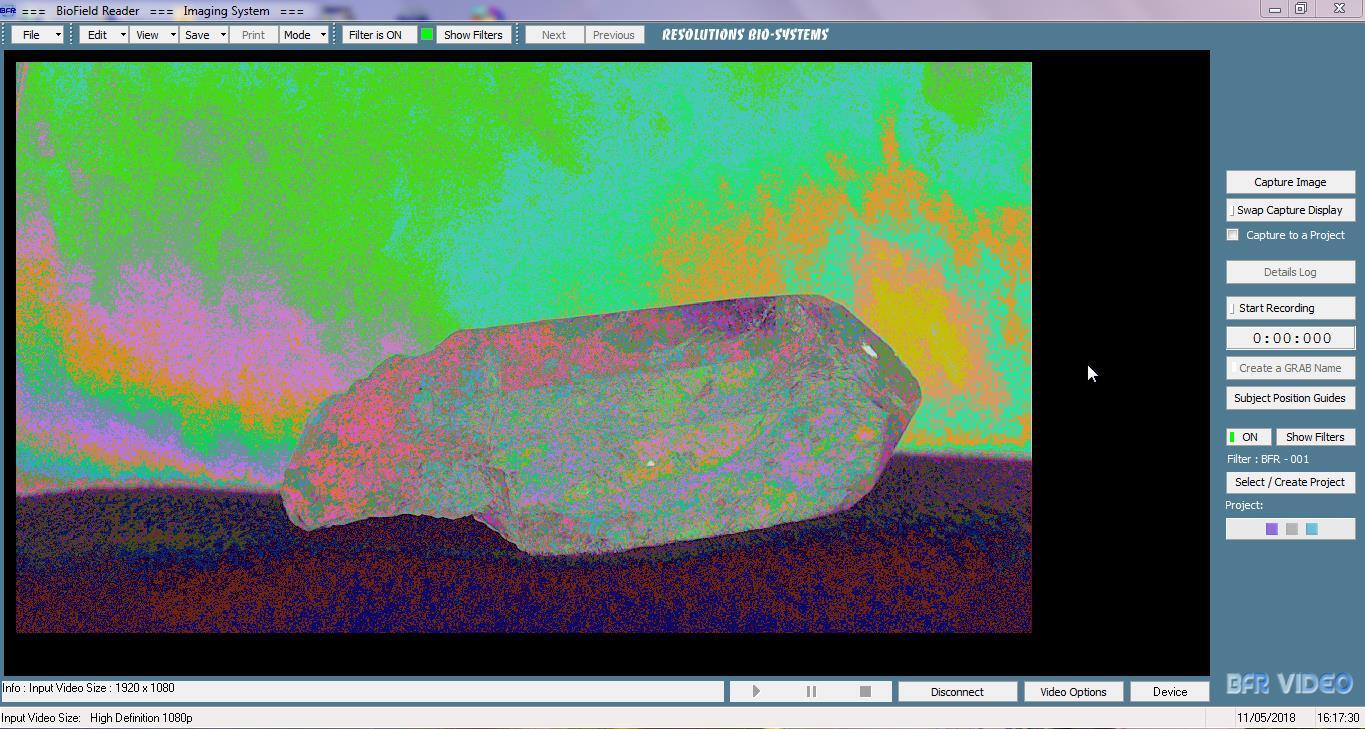
Task: Open the Edit menu
Action: (x=103, y=35)
